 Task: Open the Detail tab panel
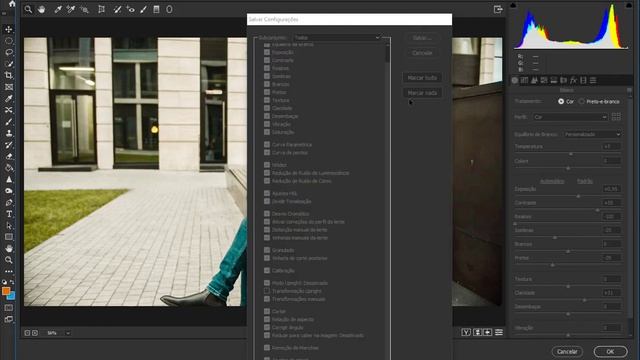tap(534, 80)
